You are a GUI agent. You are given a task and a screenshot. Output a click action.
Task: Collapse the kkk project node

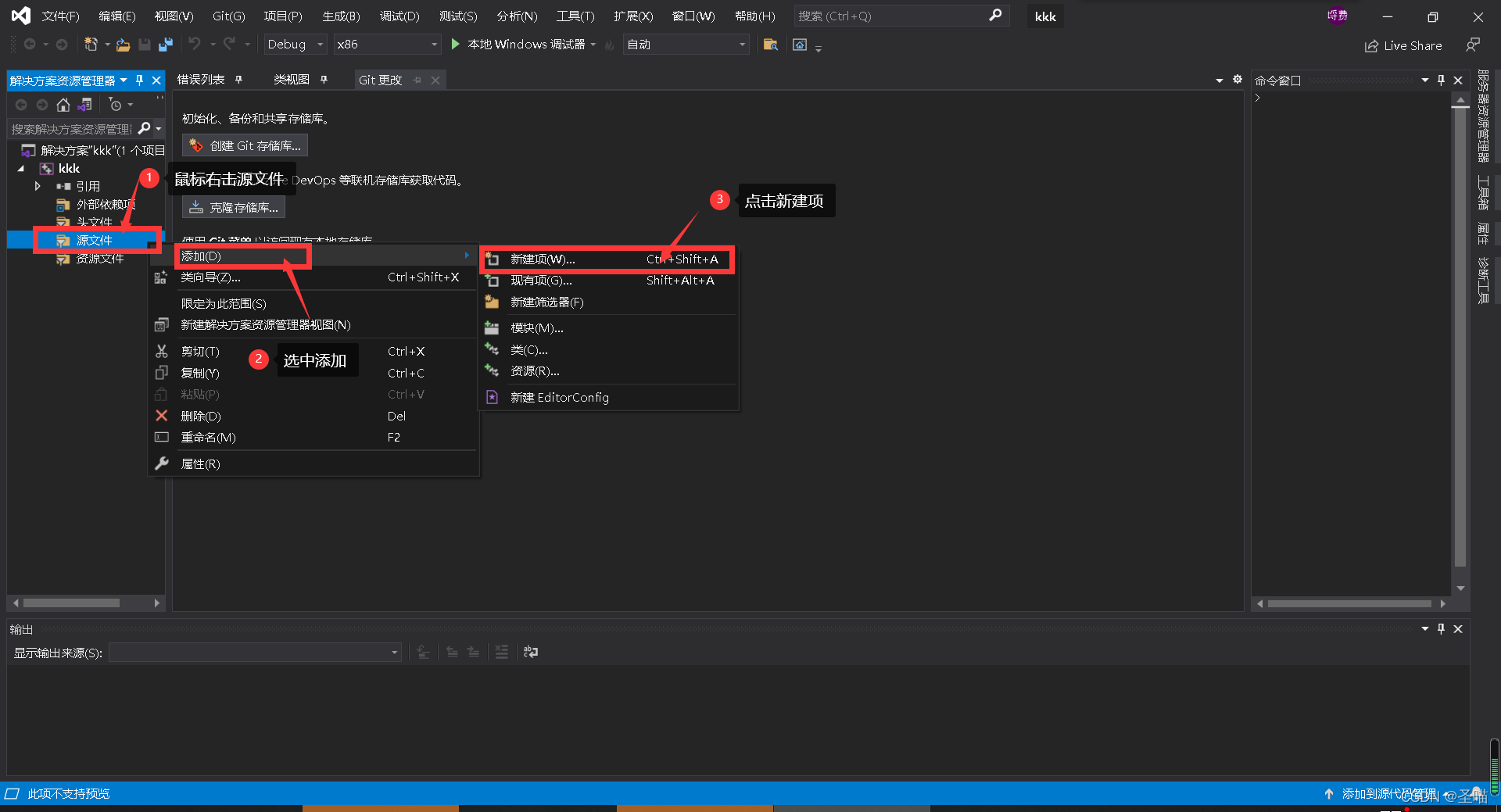click(x=21, y=169)
